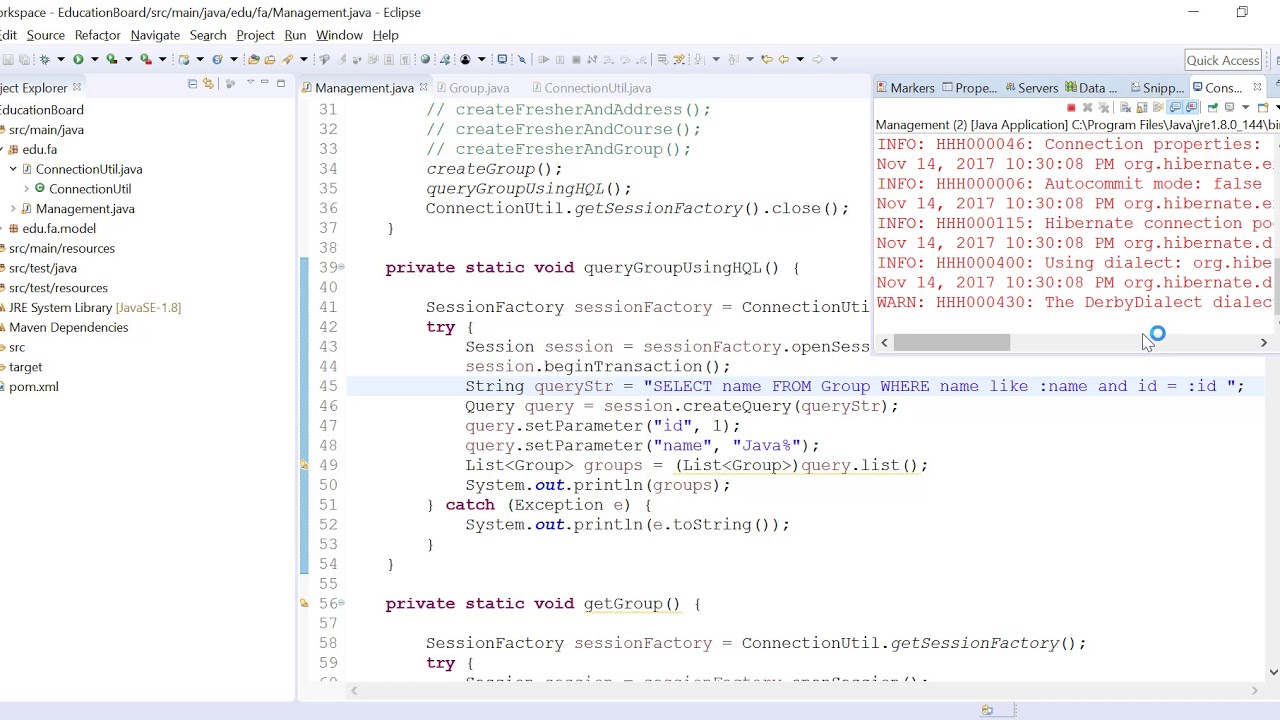Toggle show console when standard error changes
The height and width of the screenshot is (720, 1280).
pyautogui.click(x=1191, y=107)
